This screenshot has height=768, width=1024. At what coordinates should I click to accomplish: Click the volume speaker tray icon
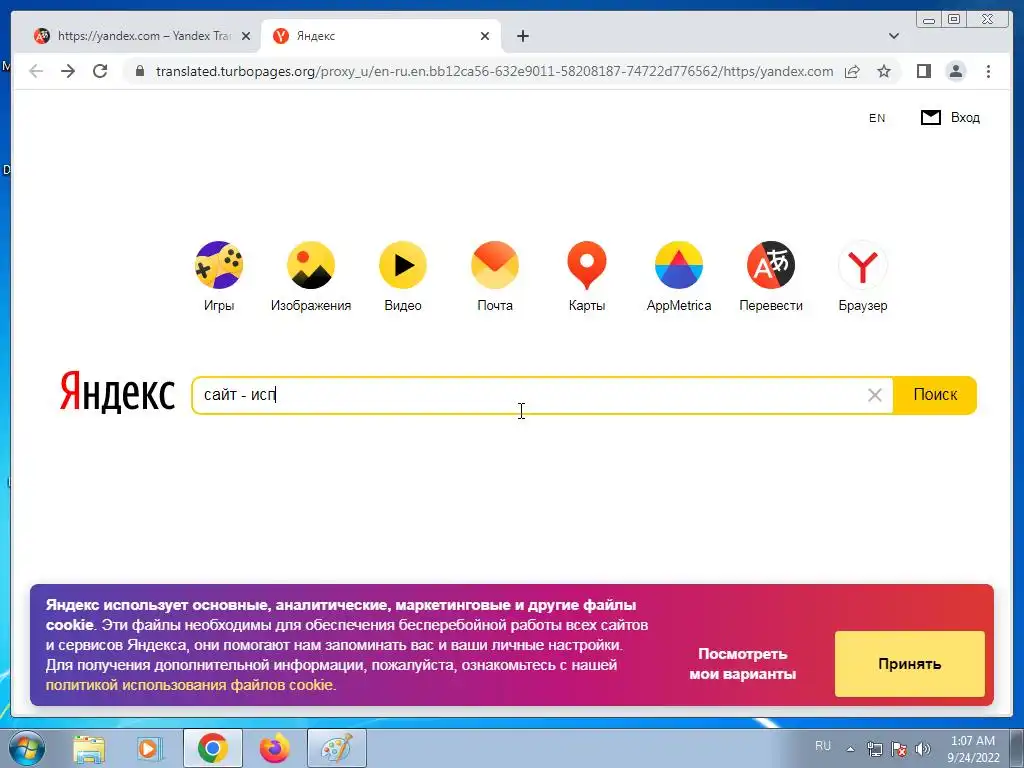[923, 749]
